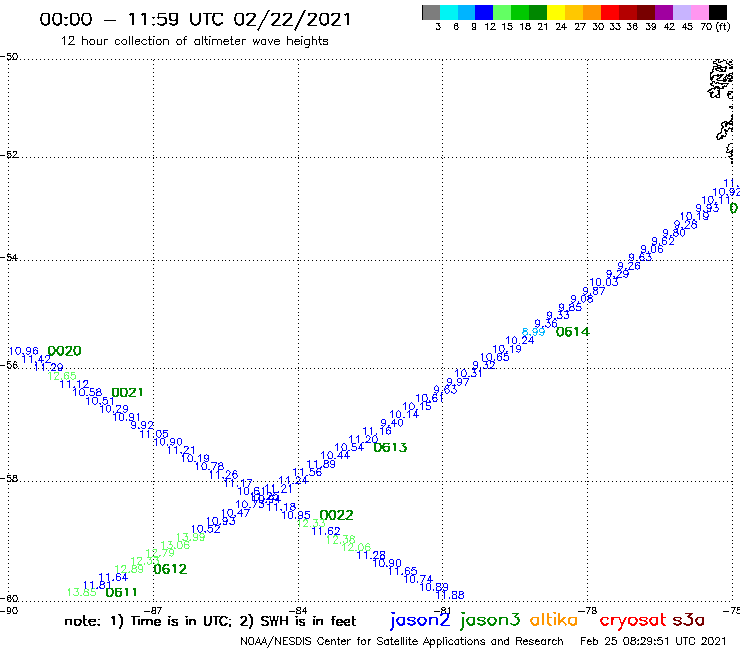Click the 11.05 wave height value
Screen dimensions: 740x650
tap(154, 434)
